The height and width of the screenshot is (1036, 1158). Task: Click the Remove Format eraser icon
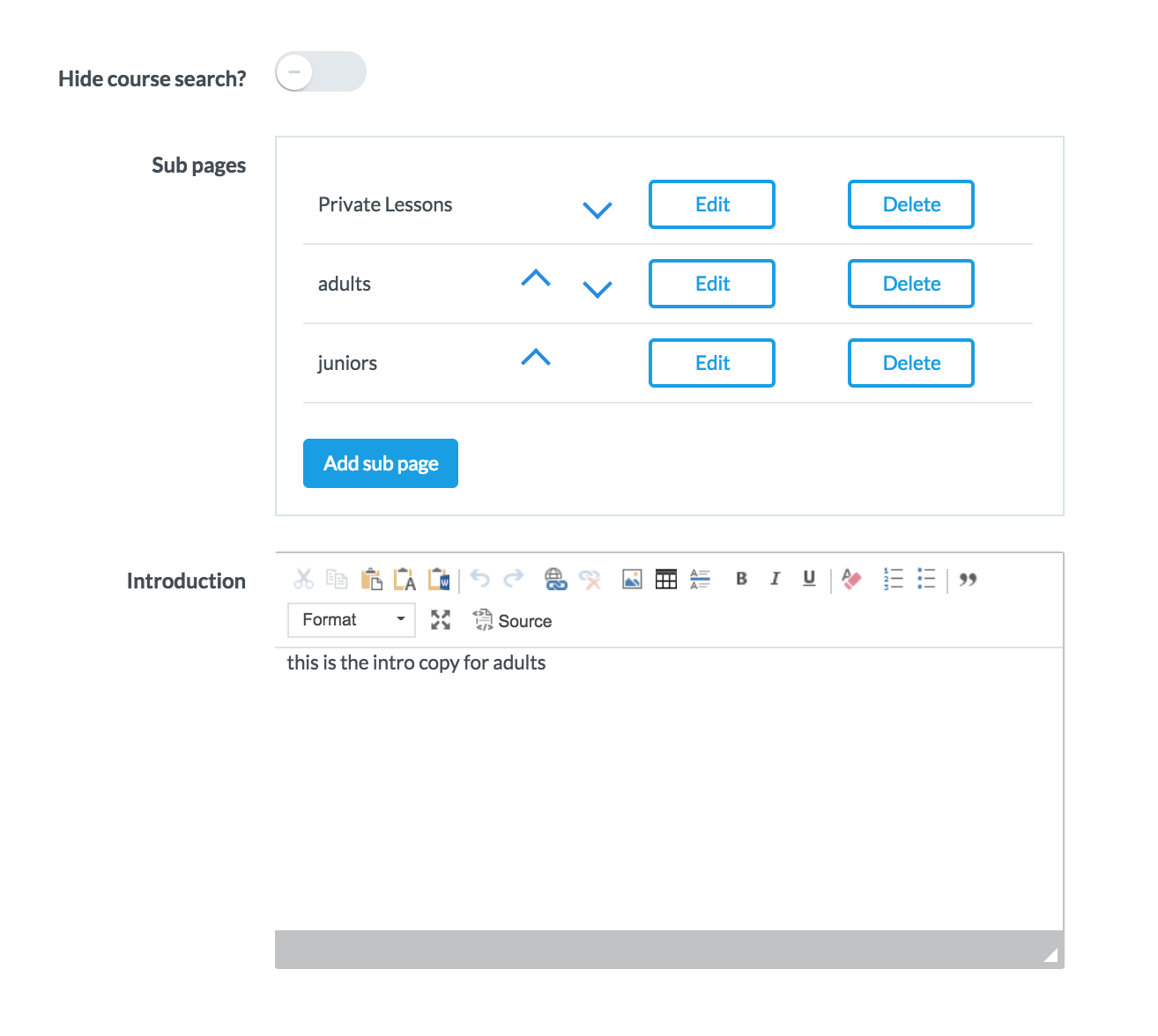(x=851, y=579)
